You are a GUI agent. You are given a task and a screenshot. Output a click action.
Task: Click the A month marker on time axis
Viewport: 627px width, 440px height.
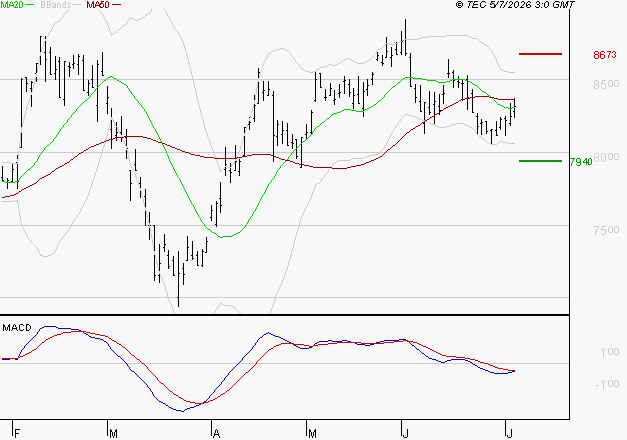216,434
